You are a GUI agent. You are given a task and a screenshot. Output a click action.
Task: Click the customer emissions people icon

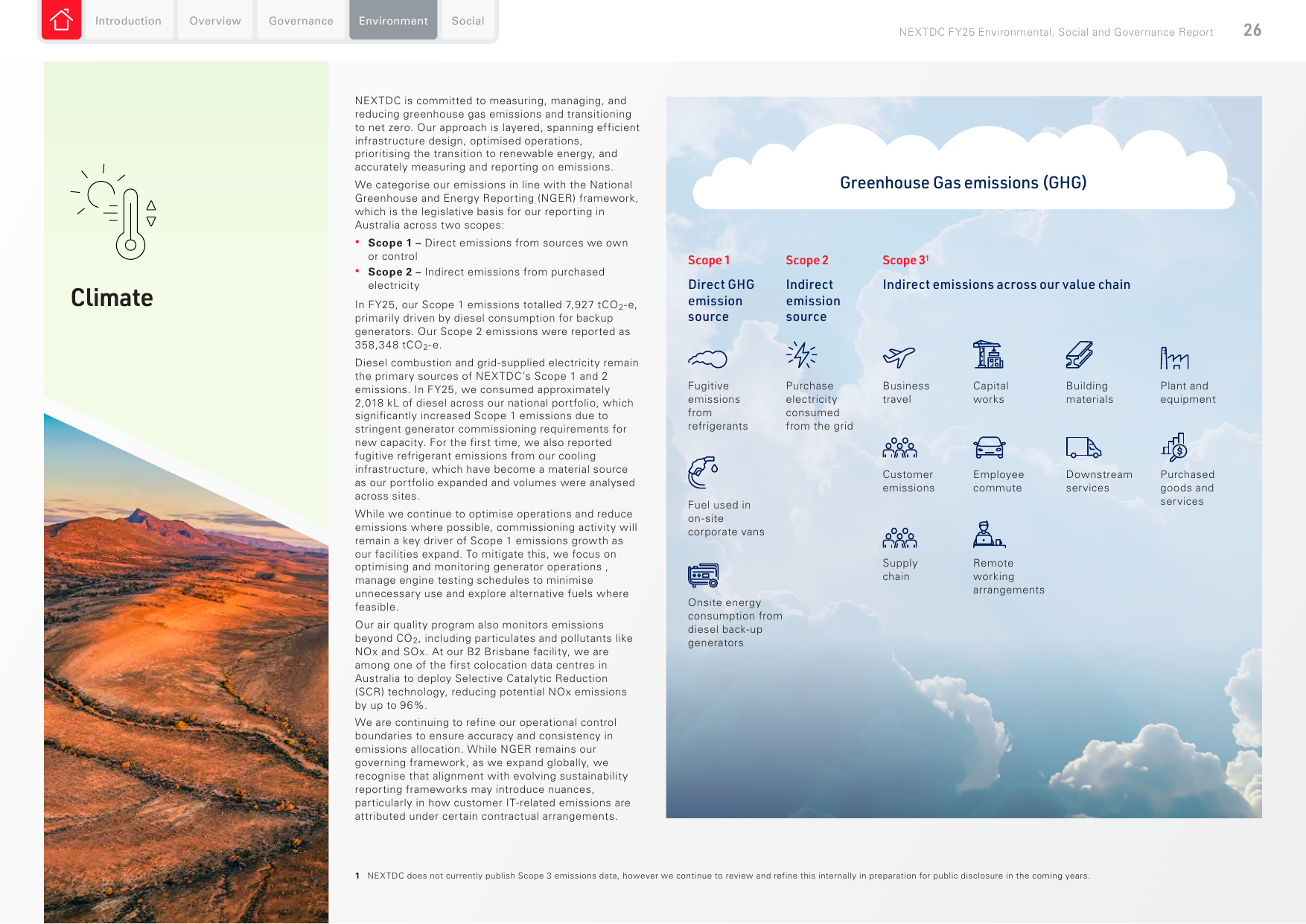(899, 447)
